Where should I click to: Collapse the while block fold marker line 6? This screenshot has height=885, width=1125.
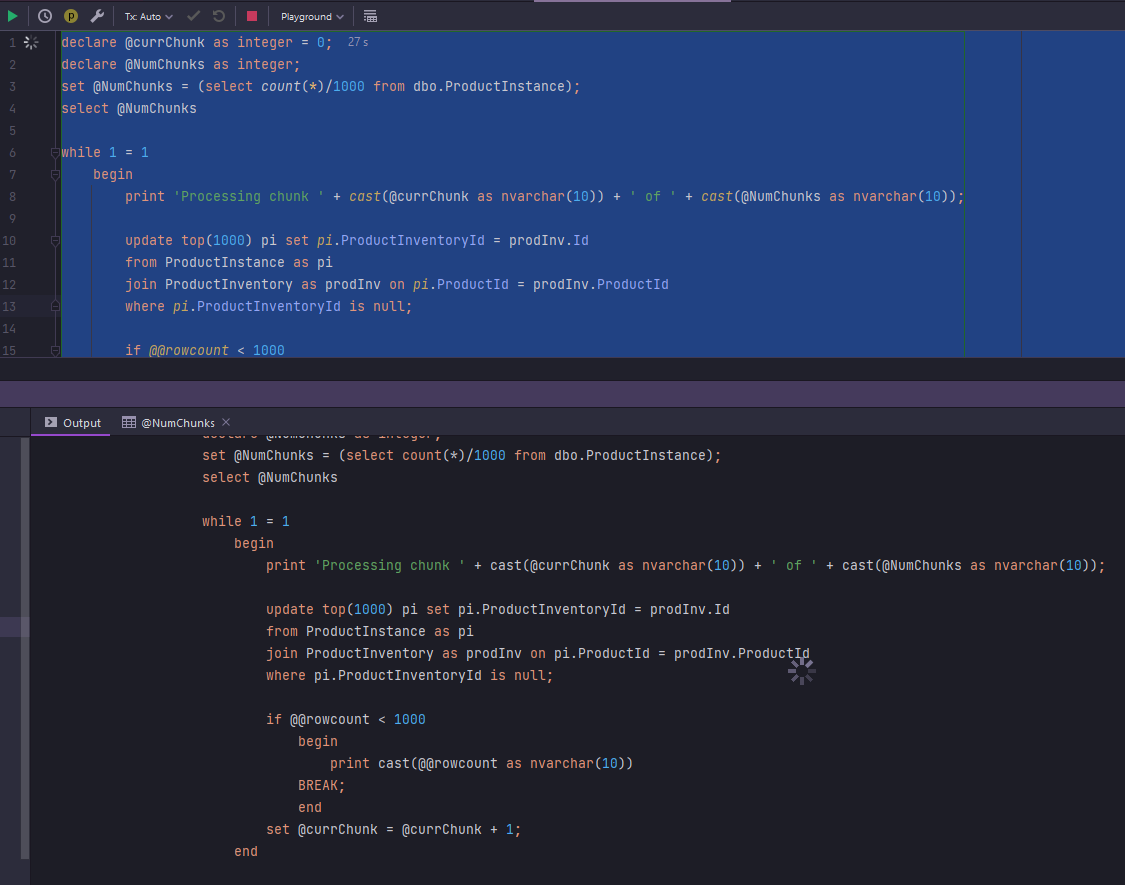click(55, 152)
